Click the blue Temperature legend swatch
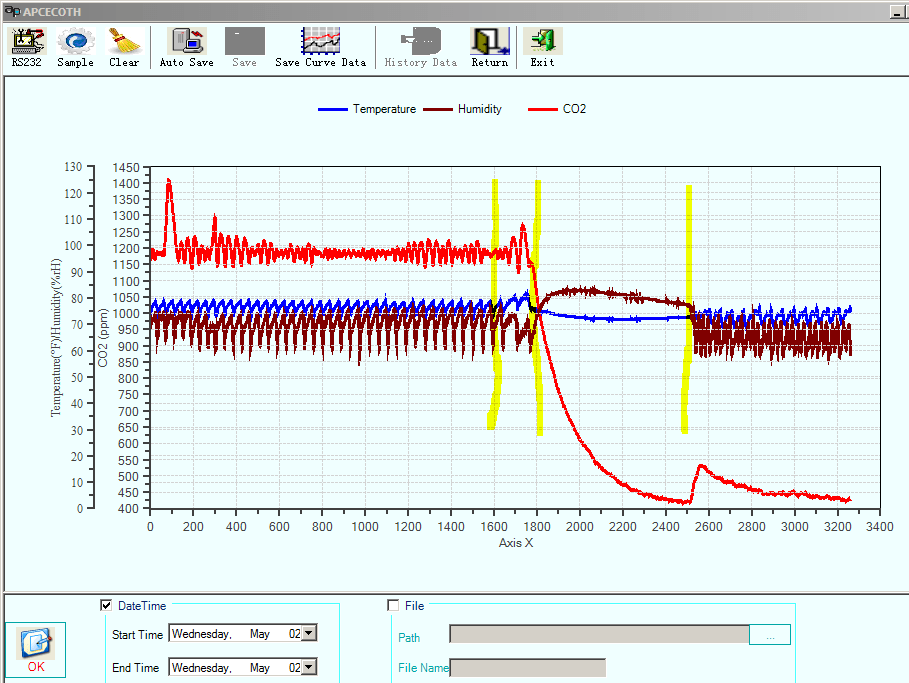This screenshot has width=909, height=683. [x=333, y=109]
